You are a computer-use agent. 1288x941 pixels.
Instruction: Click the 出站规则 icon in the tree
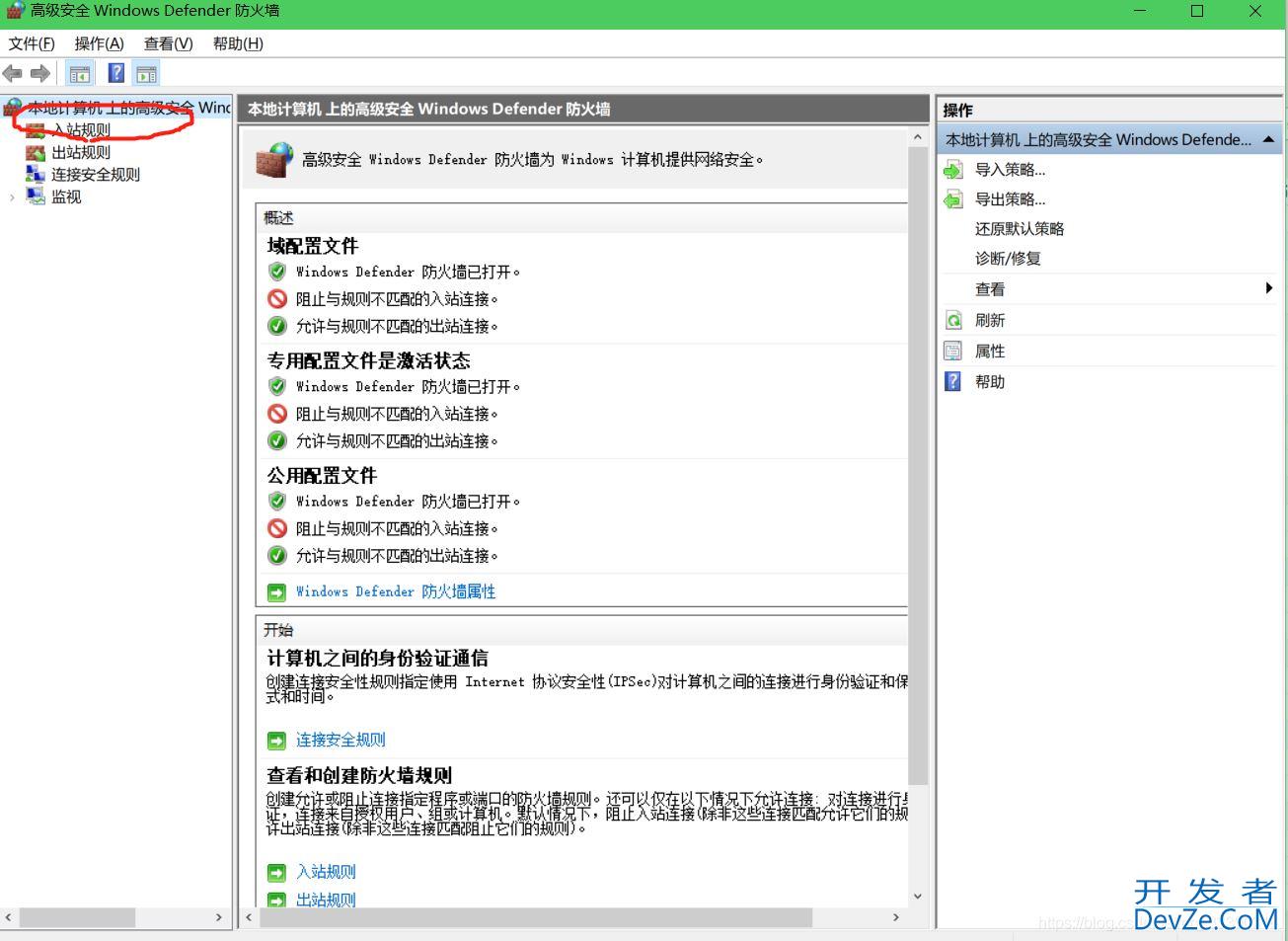point(36,152)
